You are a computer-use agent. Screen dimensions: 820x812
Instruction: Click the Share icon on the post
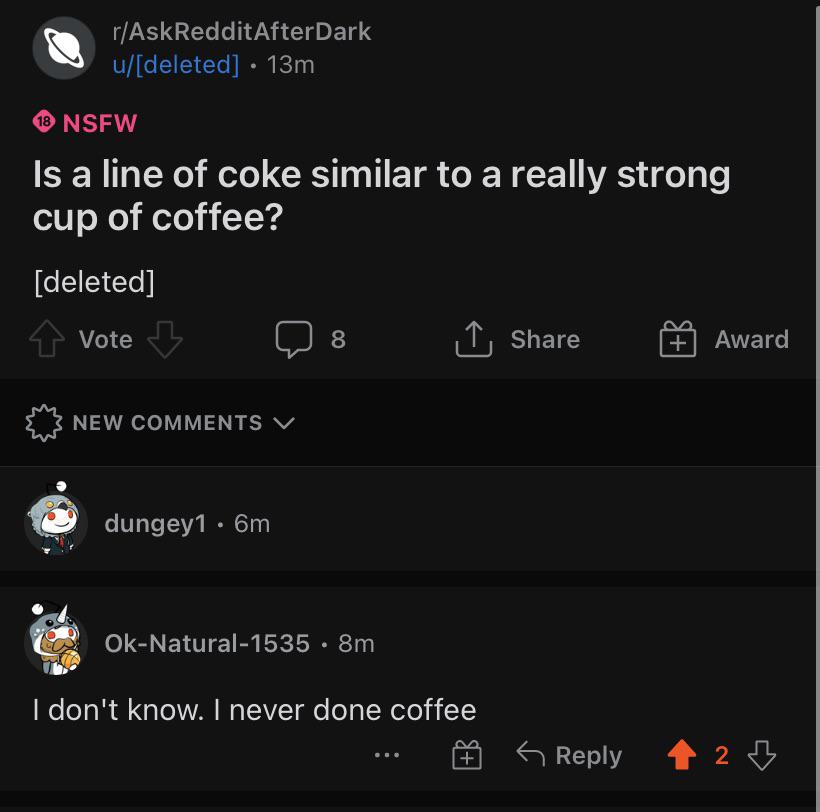pos(475,338)
